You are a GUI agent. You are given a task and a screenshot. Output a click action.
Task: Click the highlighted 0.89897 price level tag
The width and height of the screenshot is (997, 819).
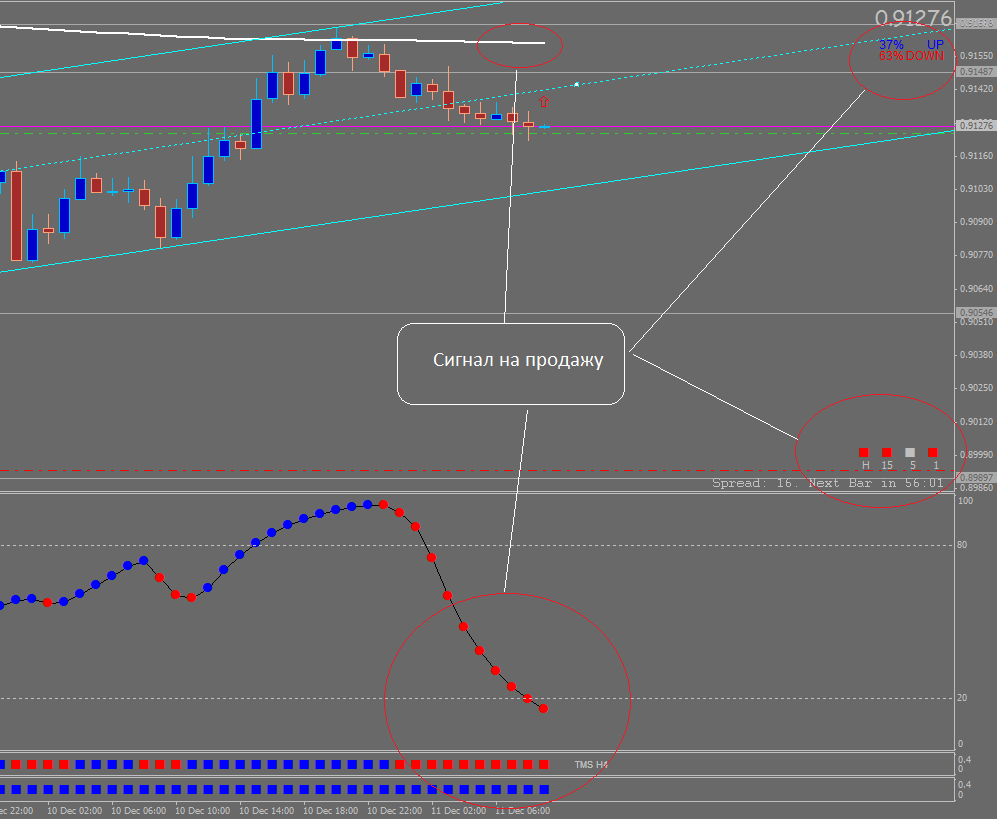(x=976, y=478)
